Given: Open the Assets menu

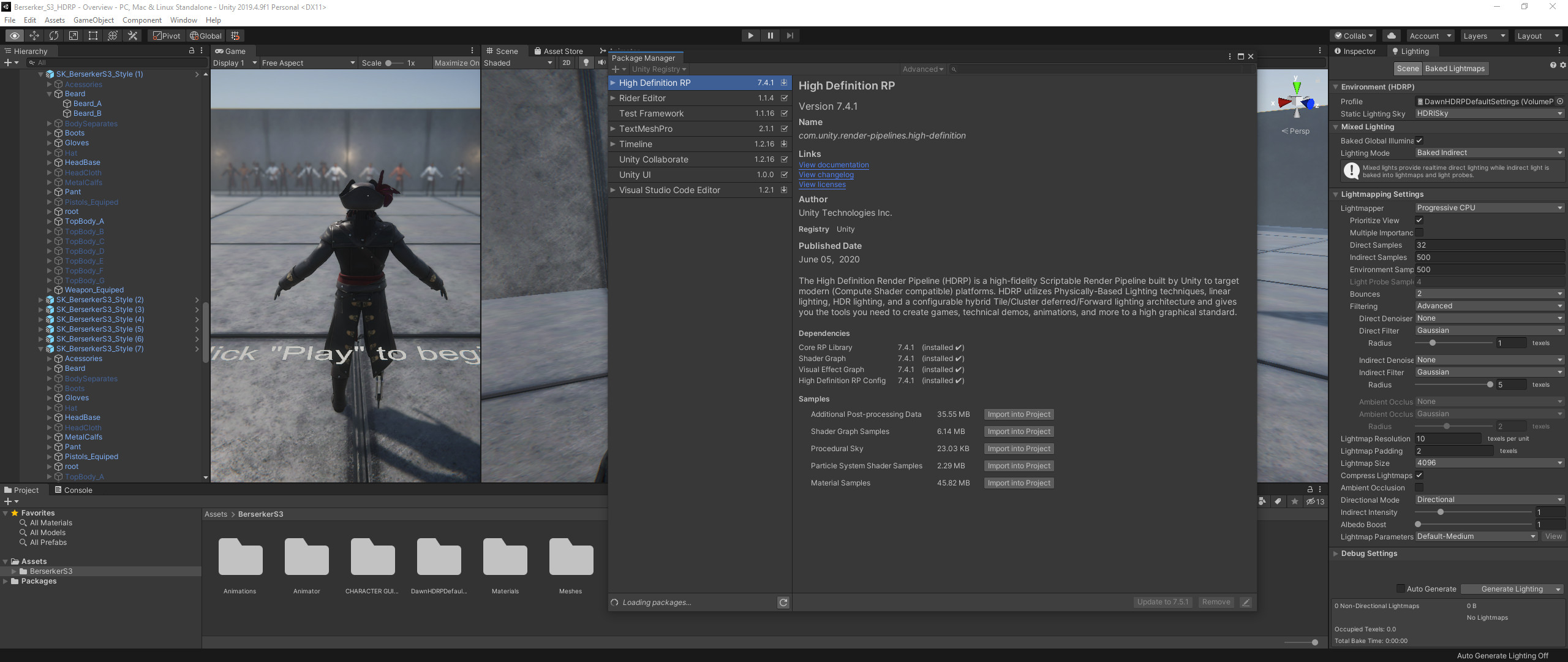Looking at the screenshot, I should [55, 20].
